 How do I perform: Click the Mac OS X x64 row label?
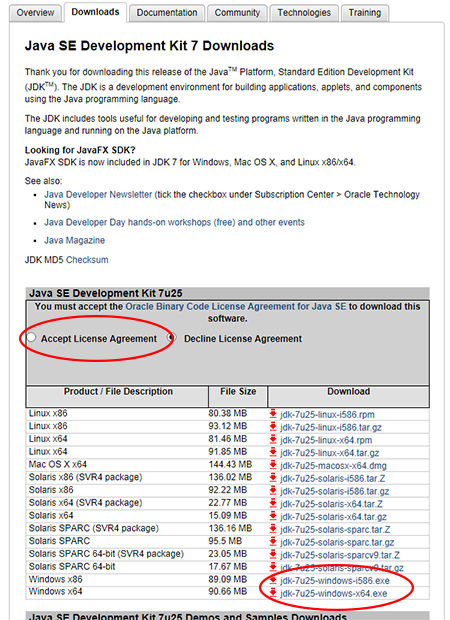coord(58,464)
